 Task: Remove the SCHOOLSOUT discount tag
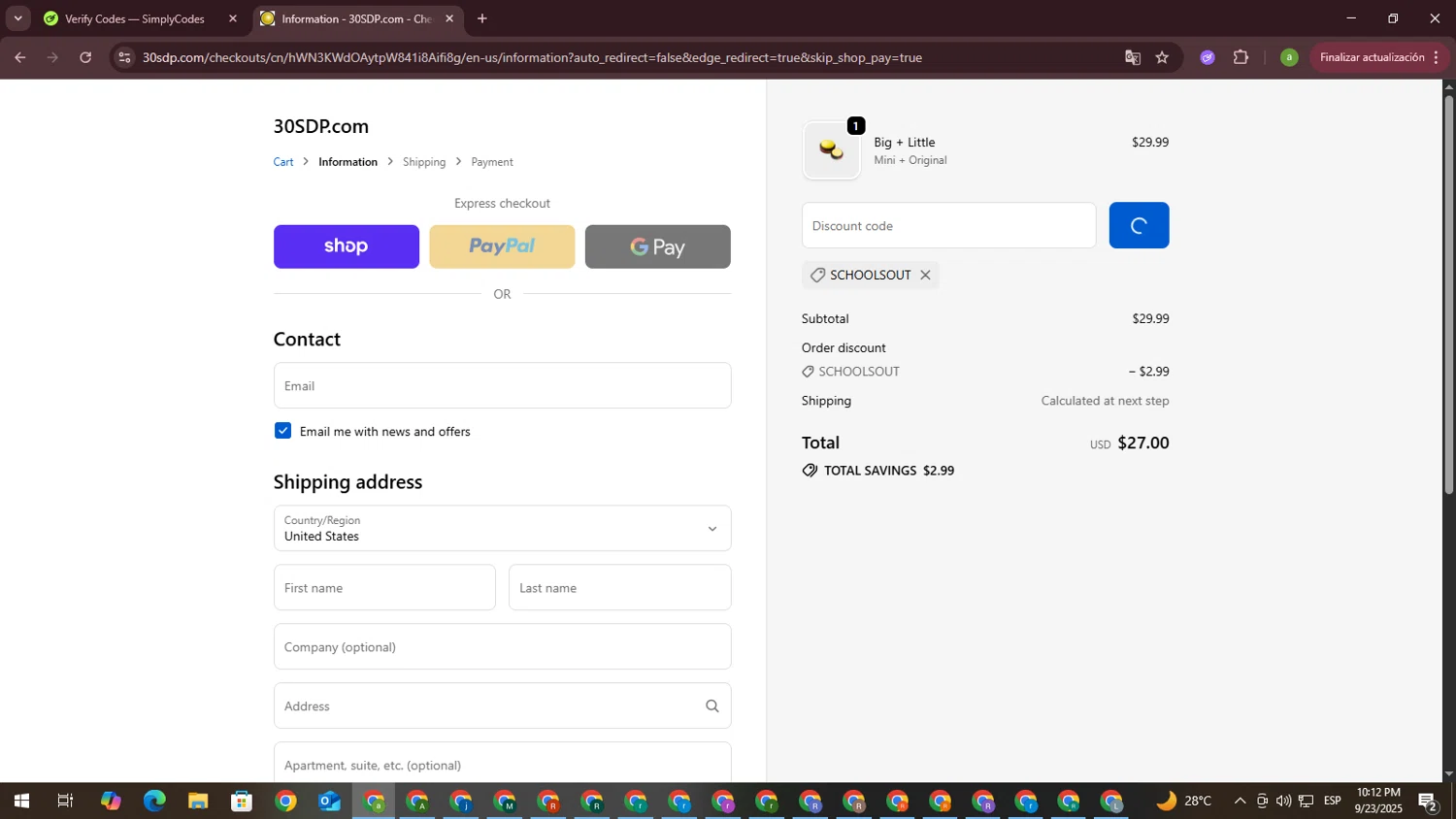click(x=925, y=275)
